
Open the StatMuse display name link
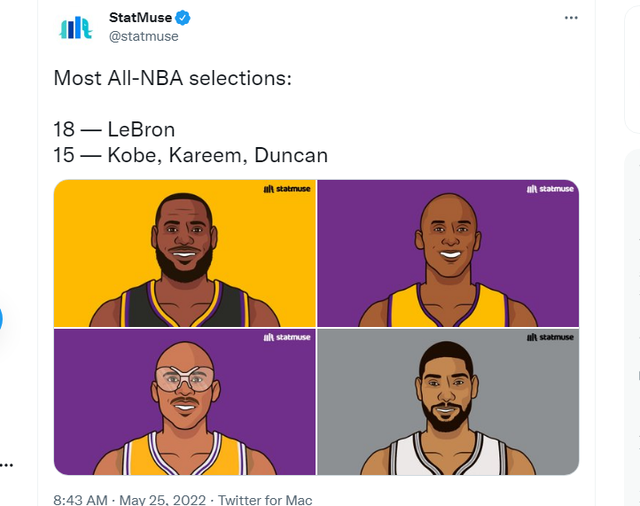139,18
